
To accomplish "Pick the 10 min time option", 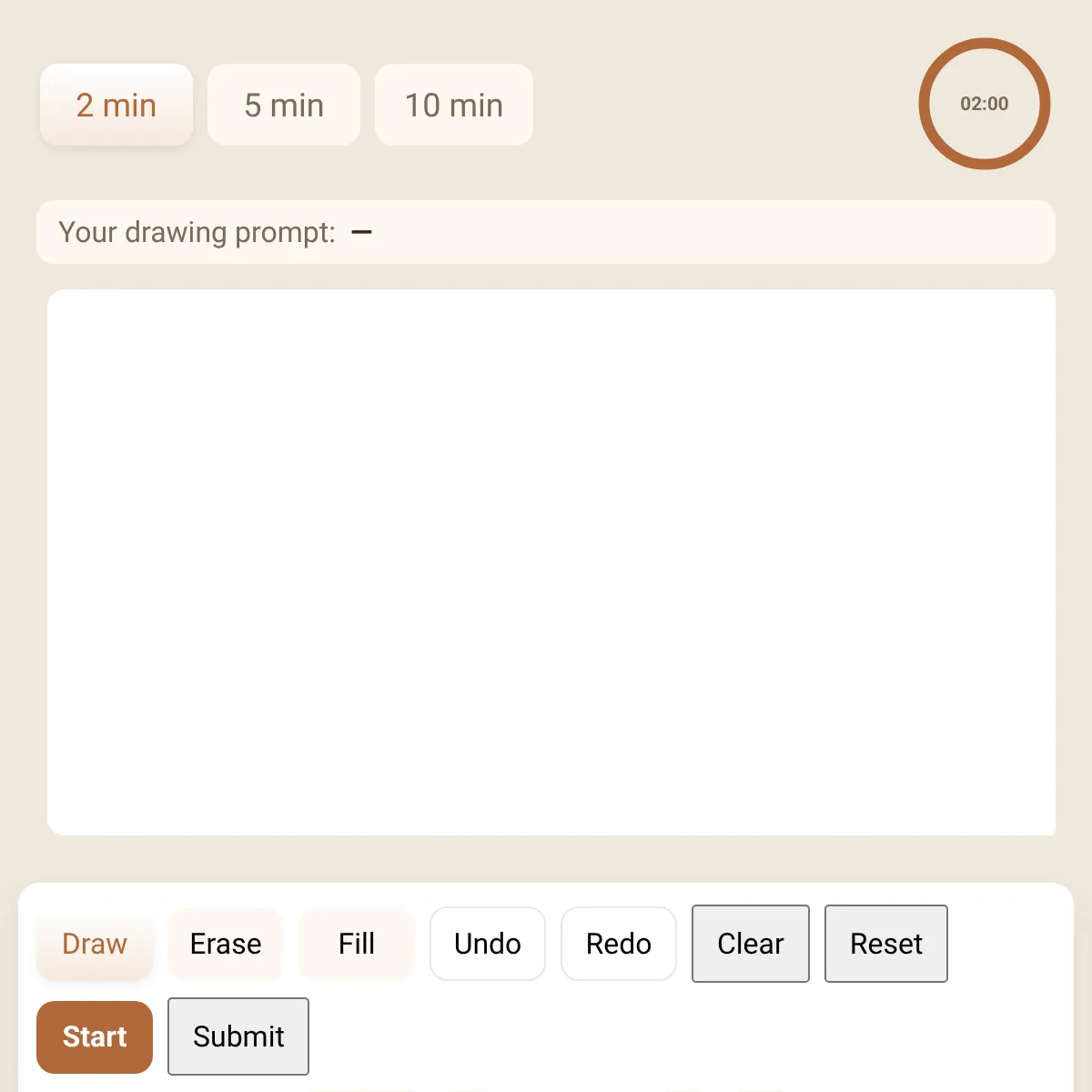I will point(454,105).
